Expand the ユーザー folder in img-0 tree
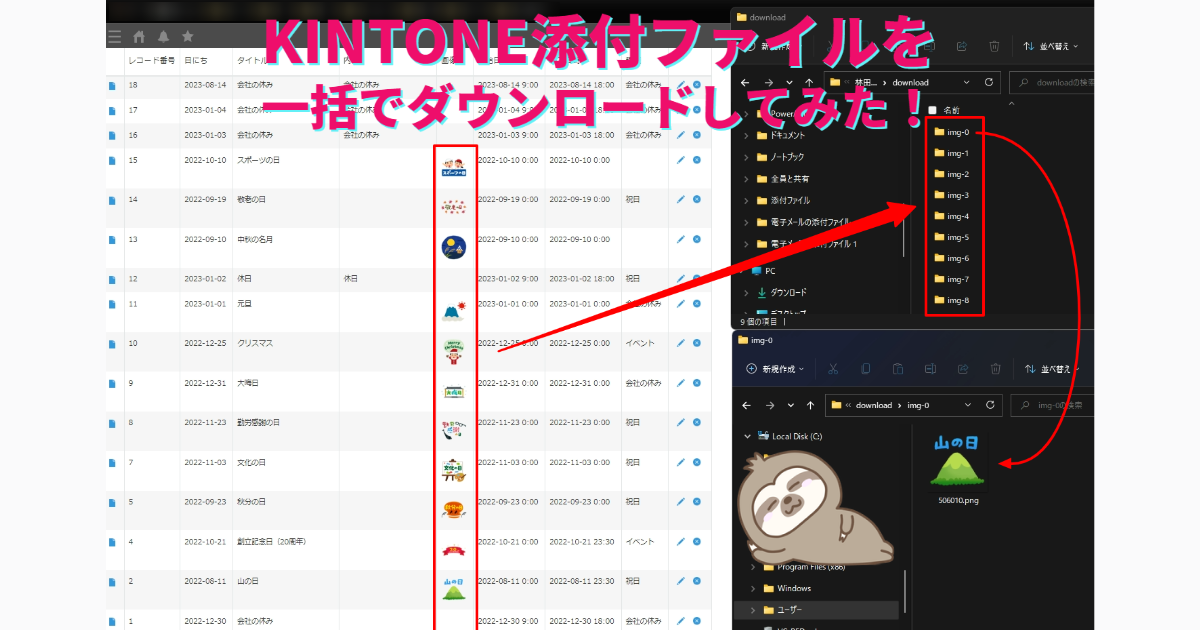 (x=754, y=609)
